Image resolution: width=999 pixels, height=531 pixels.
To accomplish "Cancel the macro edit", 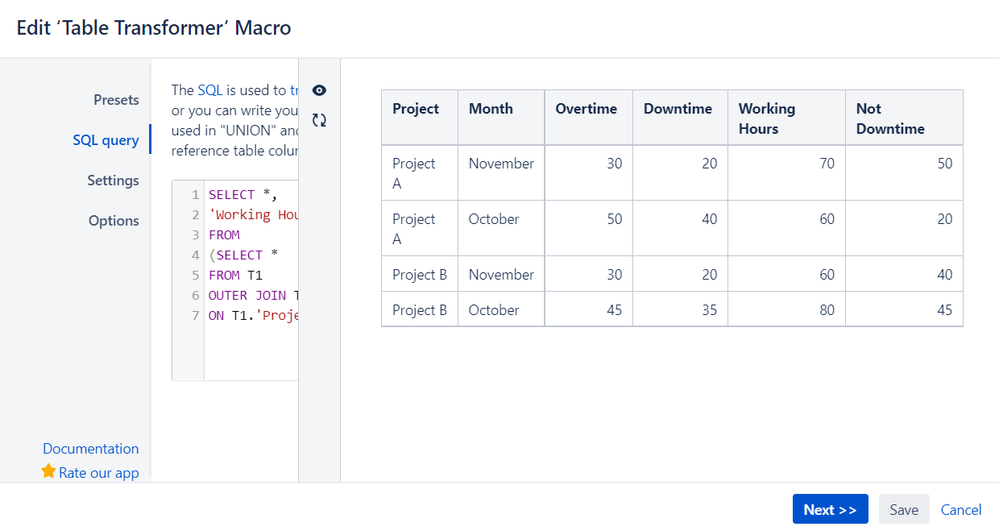I will coord(961,510).
